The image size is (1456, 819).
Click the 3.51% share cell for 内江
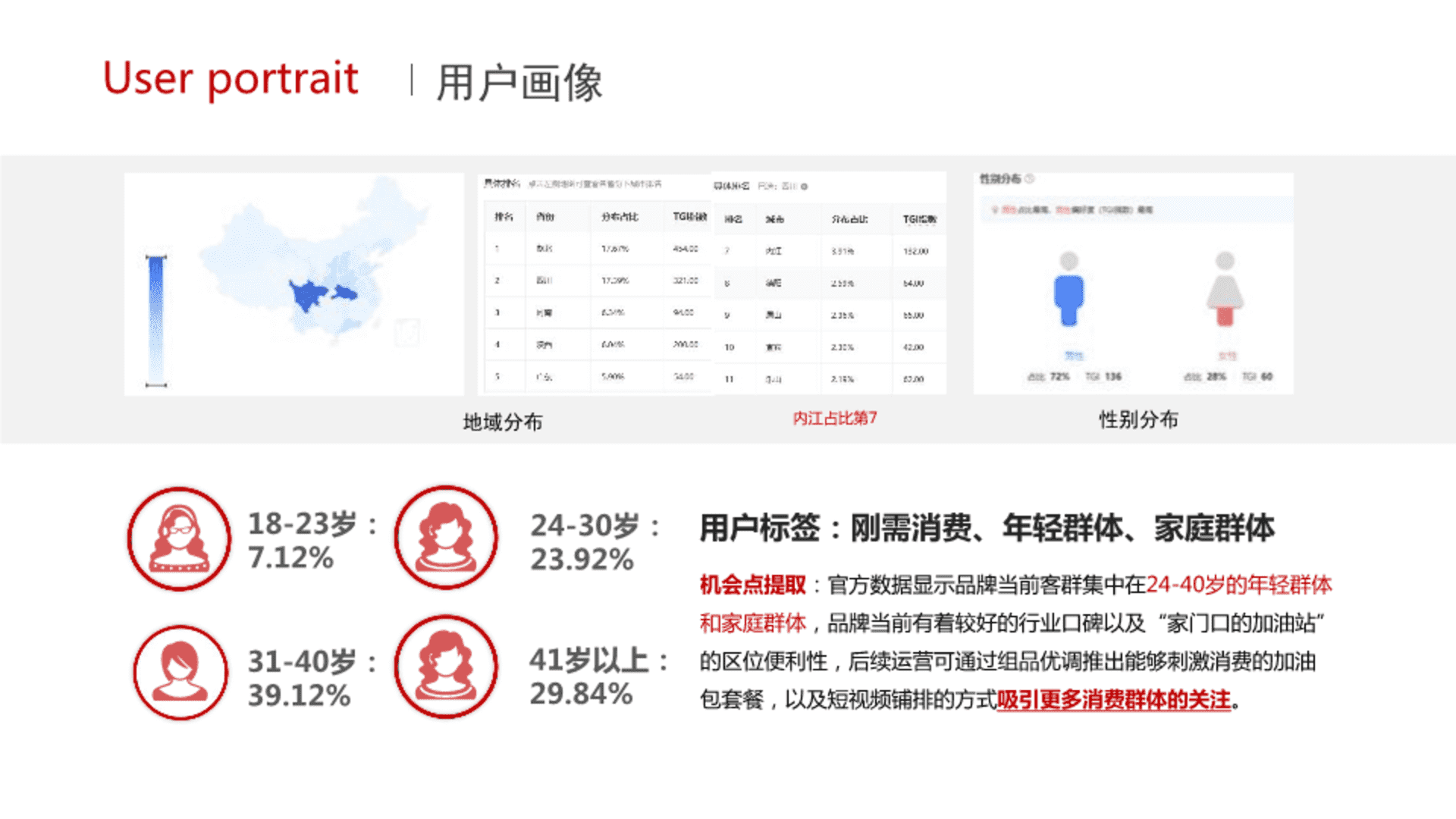843,251
